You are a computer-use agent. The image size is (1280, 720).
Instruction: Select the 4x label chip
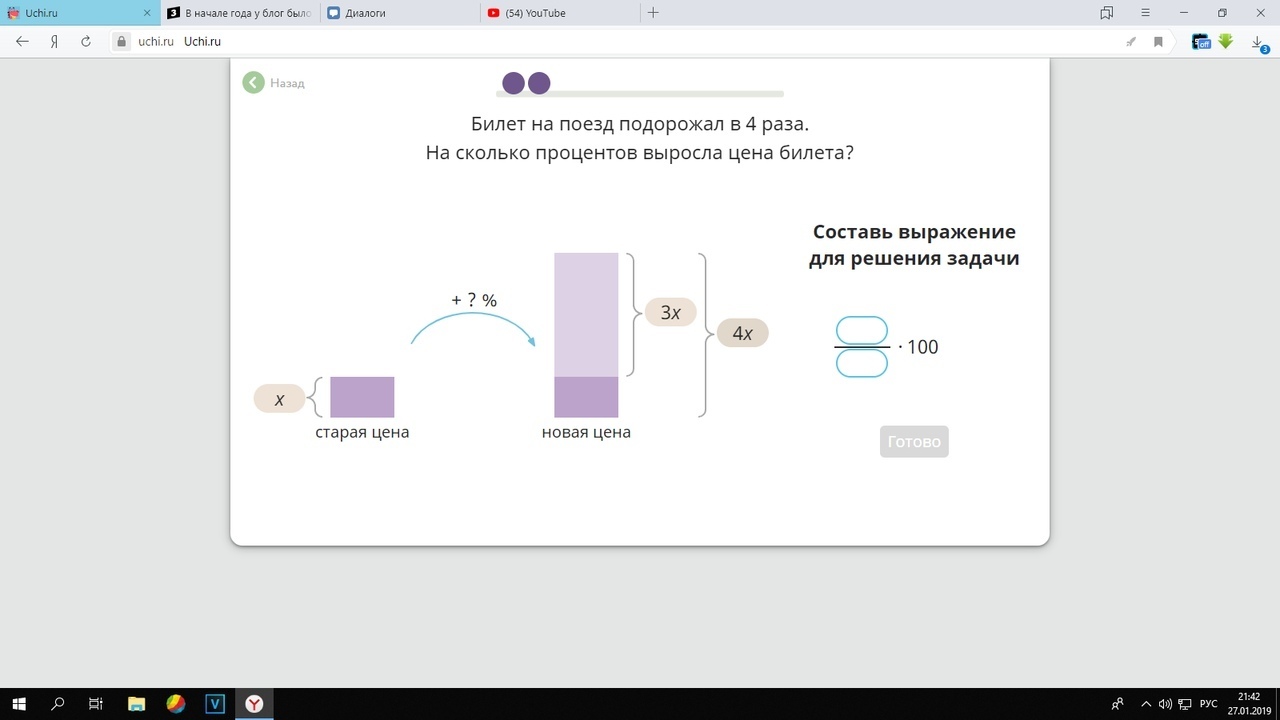[x=742, y=333]
